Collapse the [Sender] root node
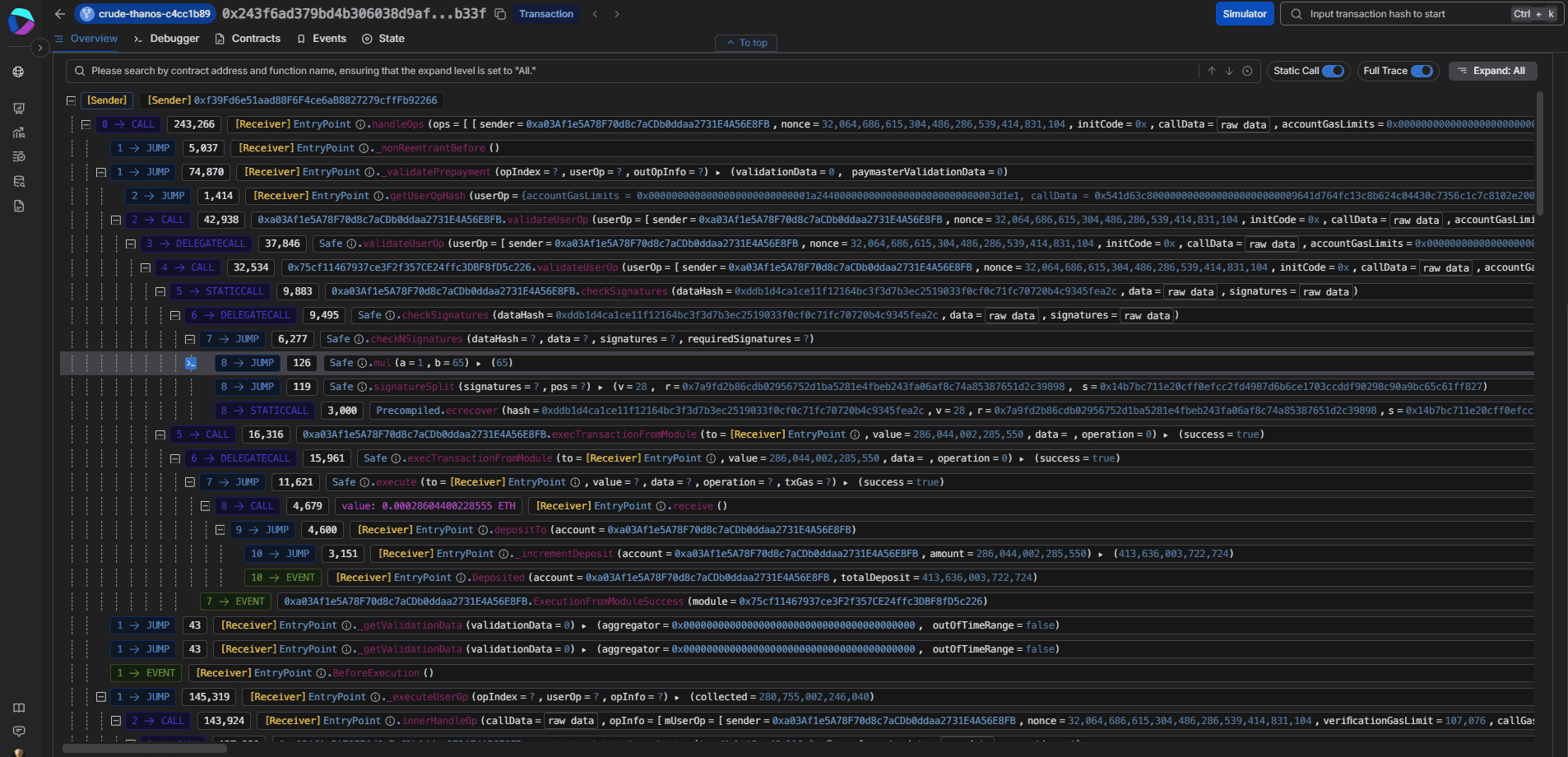The image size is (1568, 757). point(71,100)
